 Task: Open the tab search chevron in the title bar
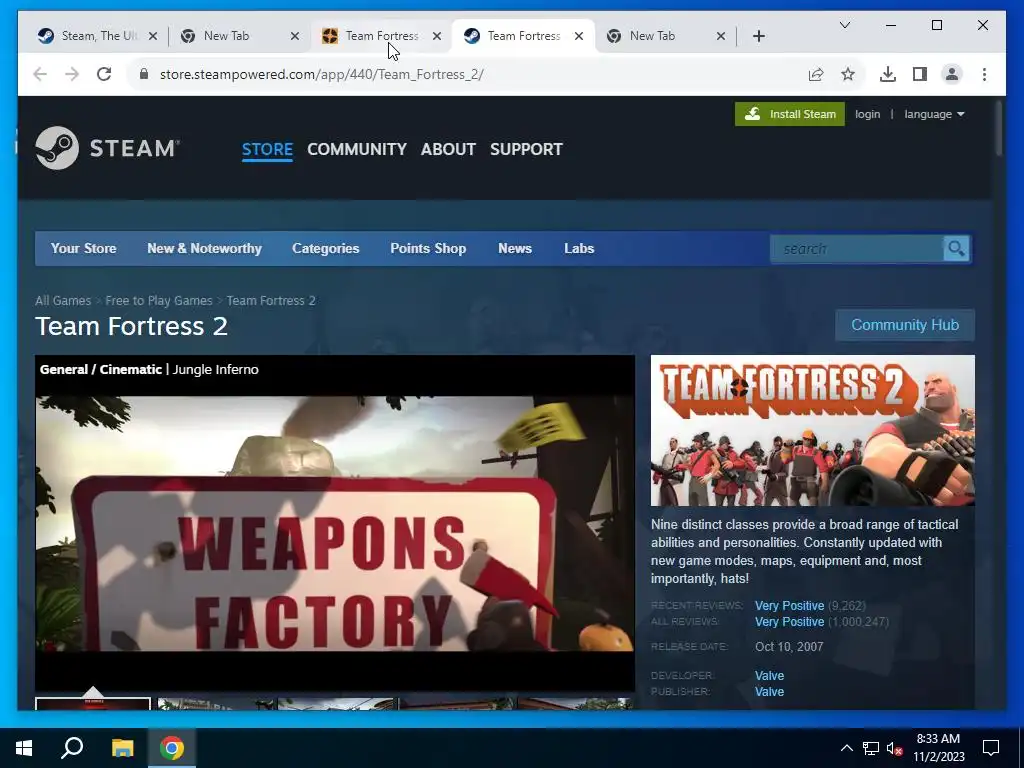click(844, 25)
